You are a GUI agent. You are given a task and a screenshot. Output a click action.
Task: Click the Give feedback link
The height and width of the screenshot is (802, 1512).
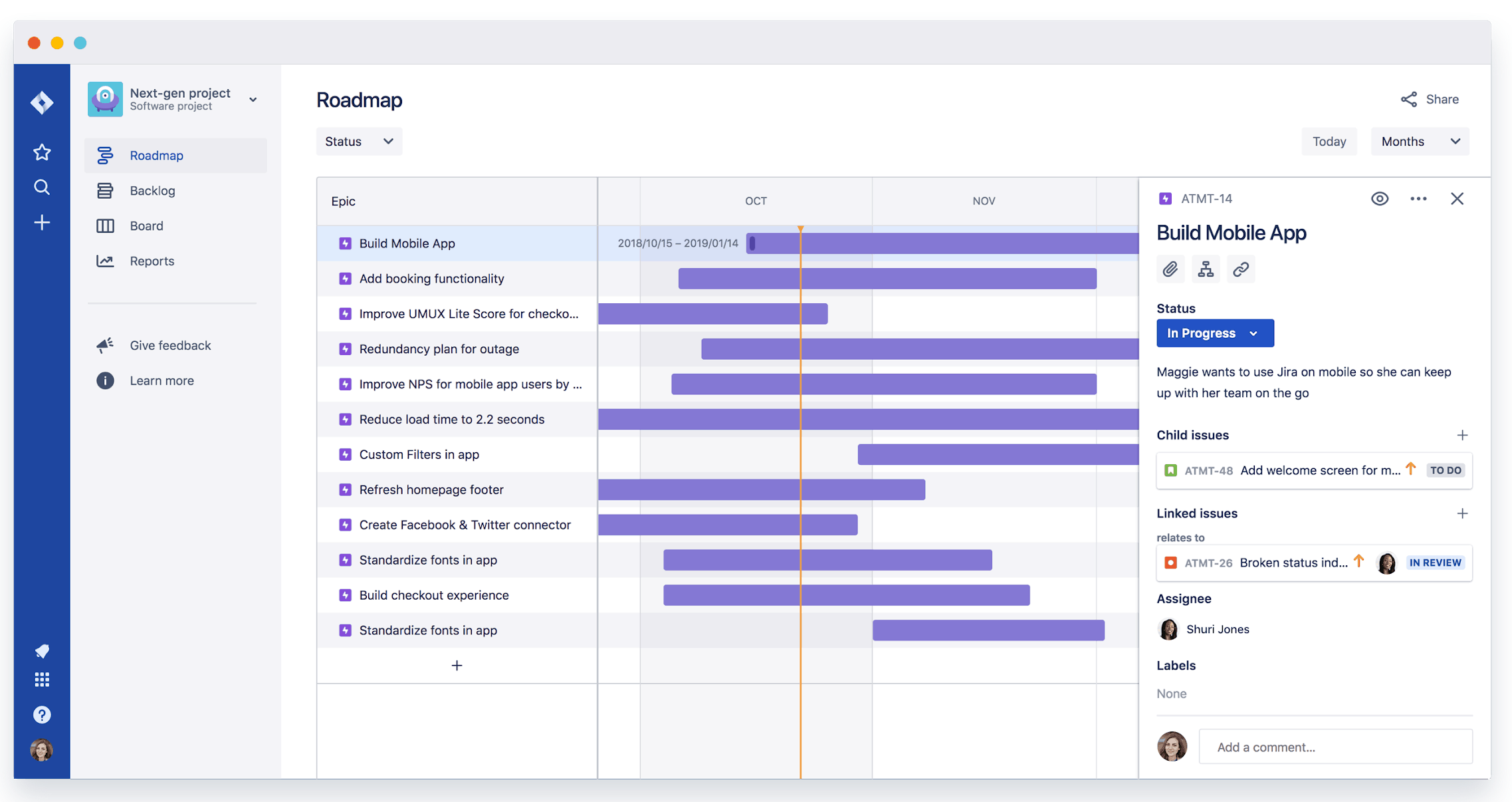tap(169, 345)
